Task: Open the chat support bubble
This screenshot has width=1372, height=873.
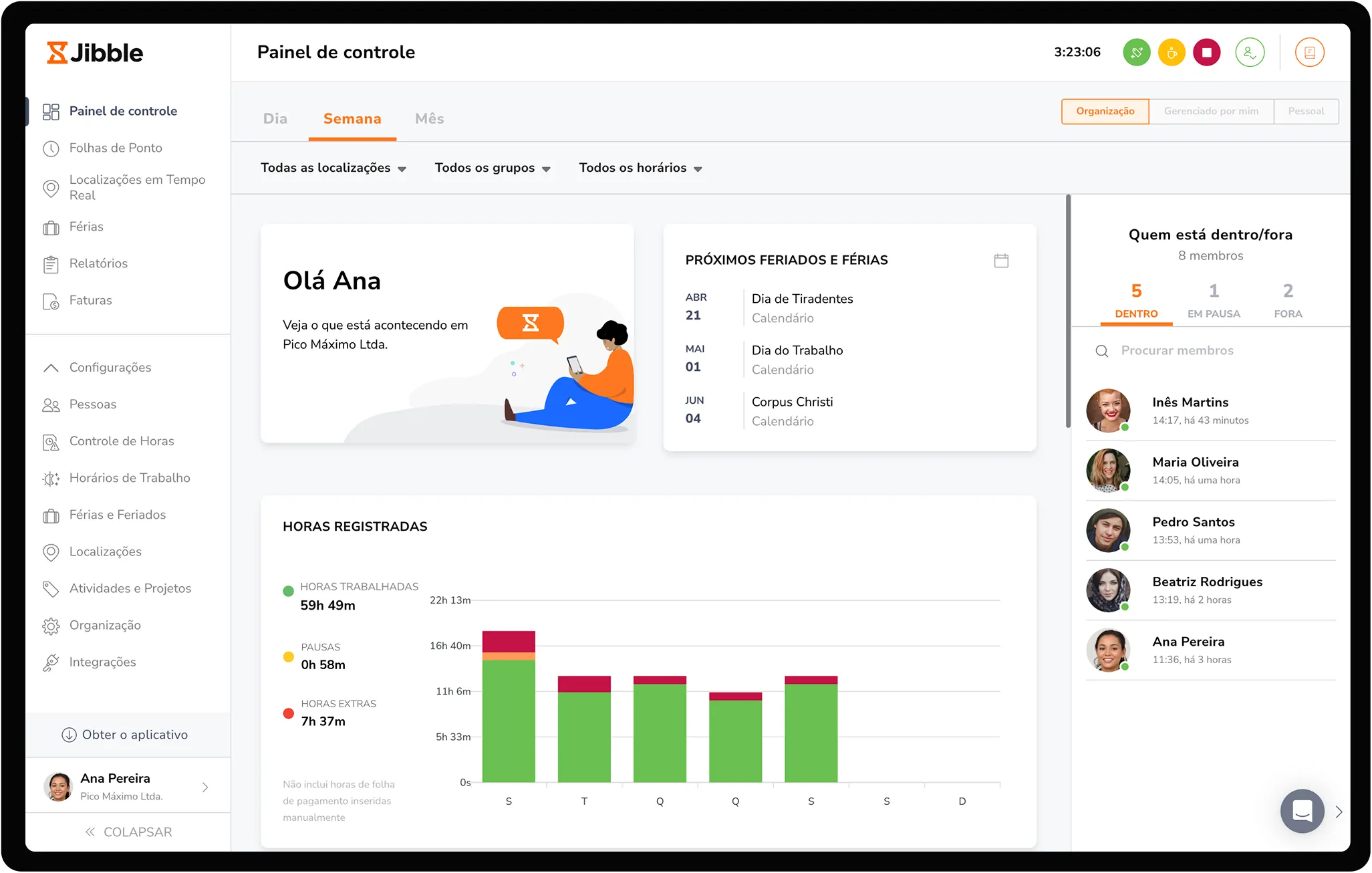Action: pos(1302,811)
